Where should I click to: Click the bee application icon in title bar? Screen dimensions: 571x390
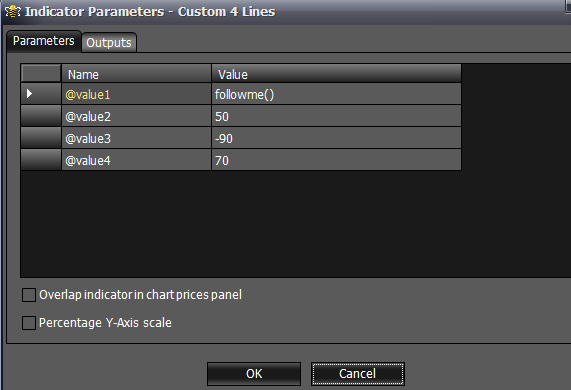tap(13, 11)
